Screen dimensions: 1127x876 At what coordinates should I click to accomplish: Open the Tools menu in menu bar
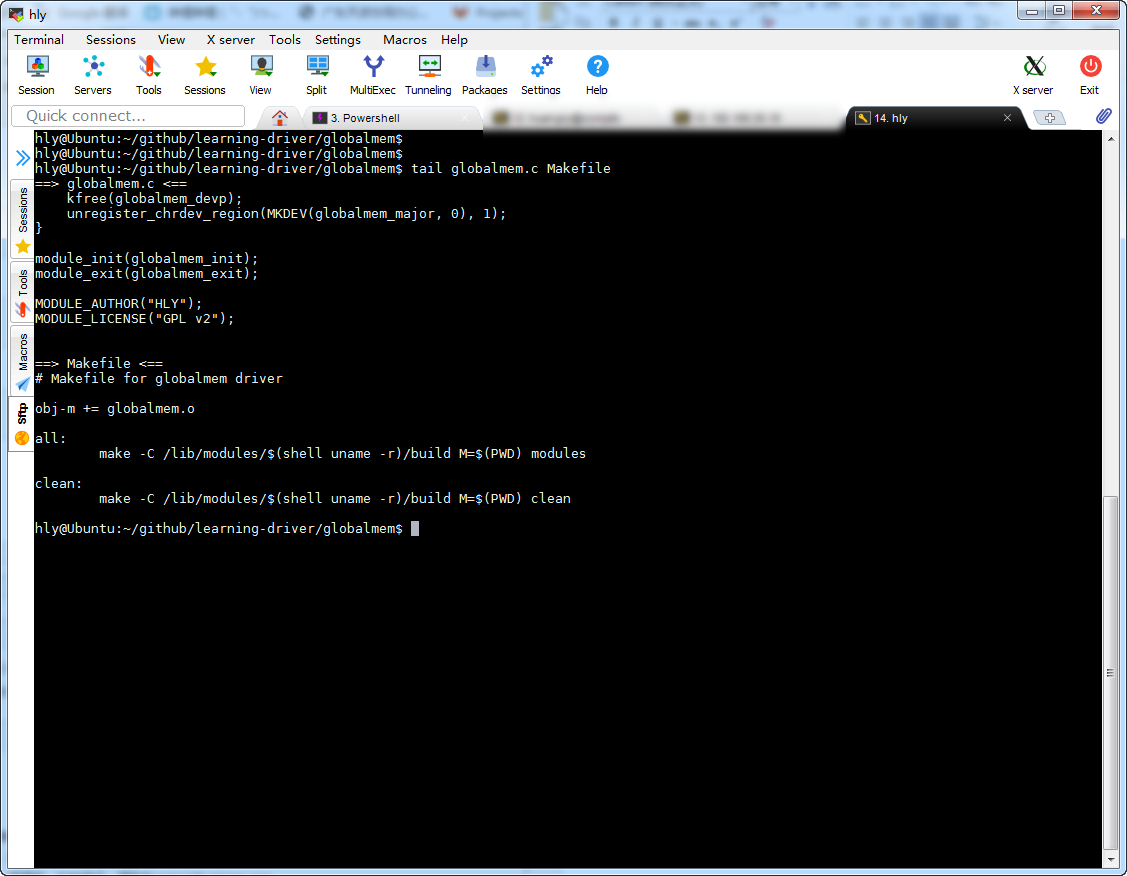coord(285,40)
